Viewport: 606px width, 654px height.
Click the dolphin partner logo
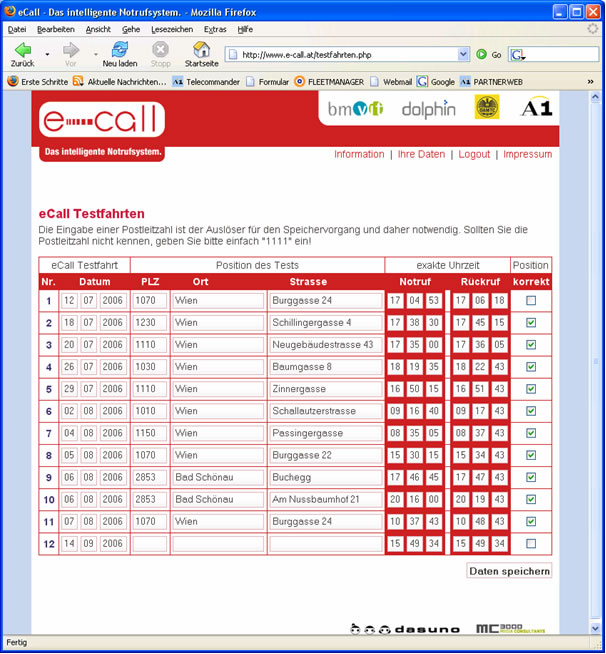click(428, 108)
